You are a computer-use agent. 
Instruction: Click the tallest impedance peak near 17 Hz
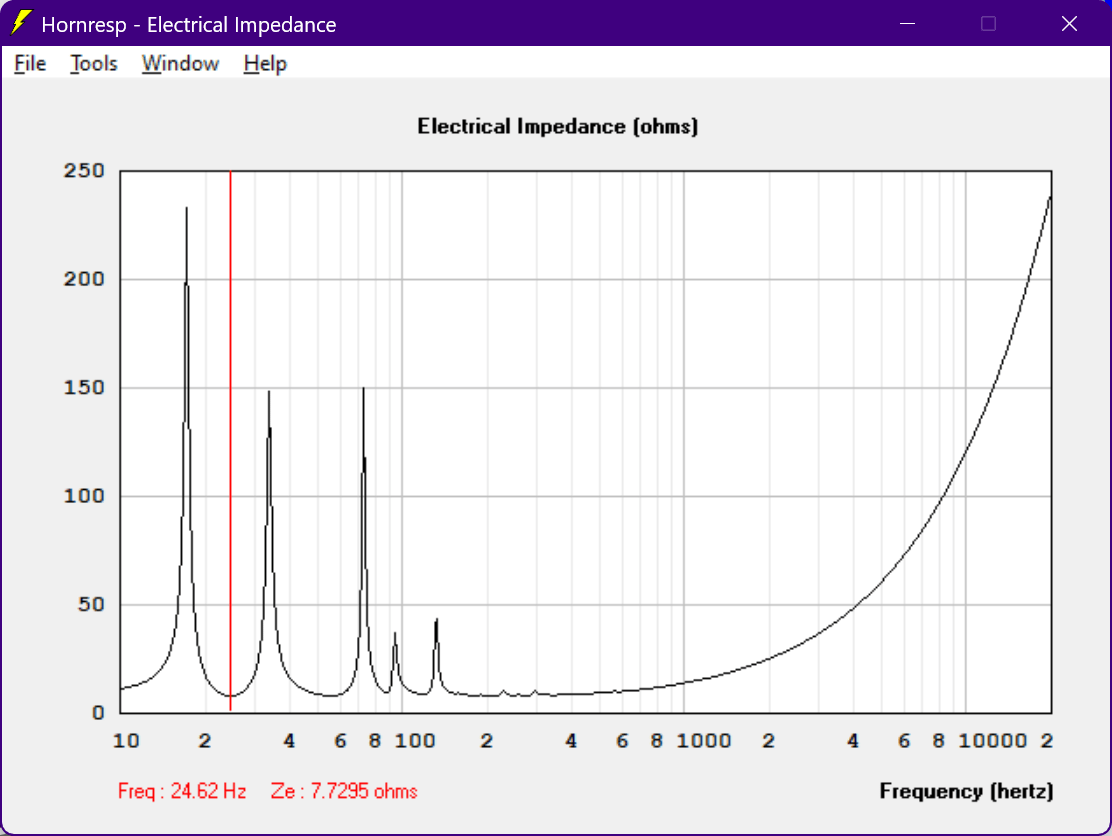coord(187,208)
